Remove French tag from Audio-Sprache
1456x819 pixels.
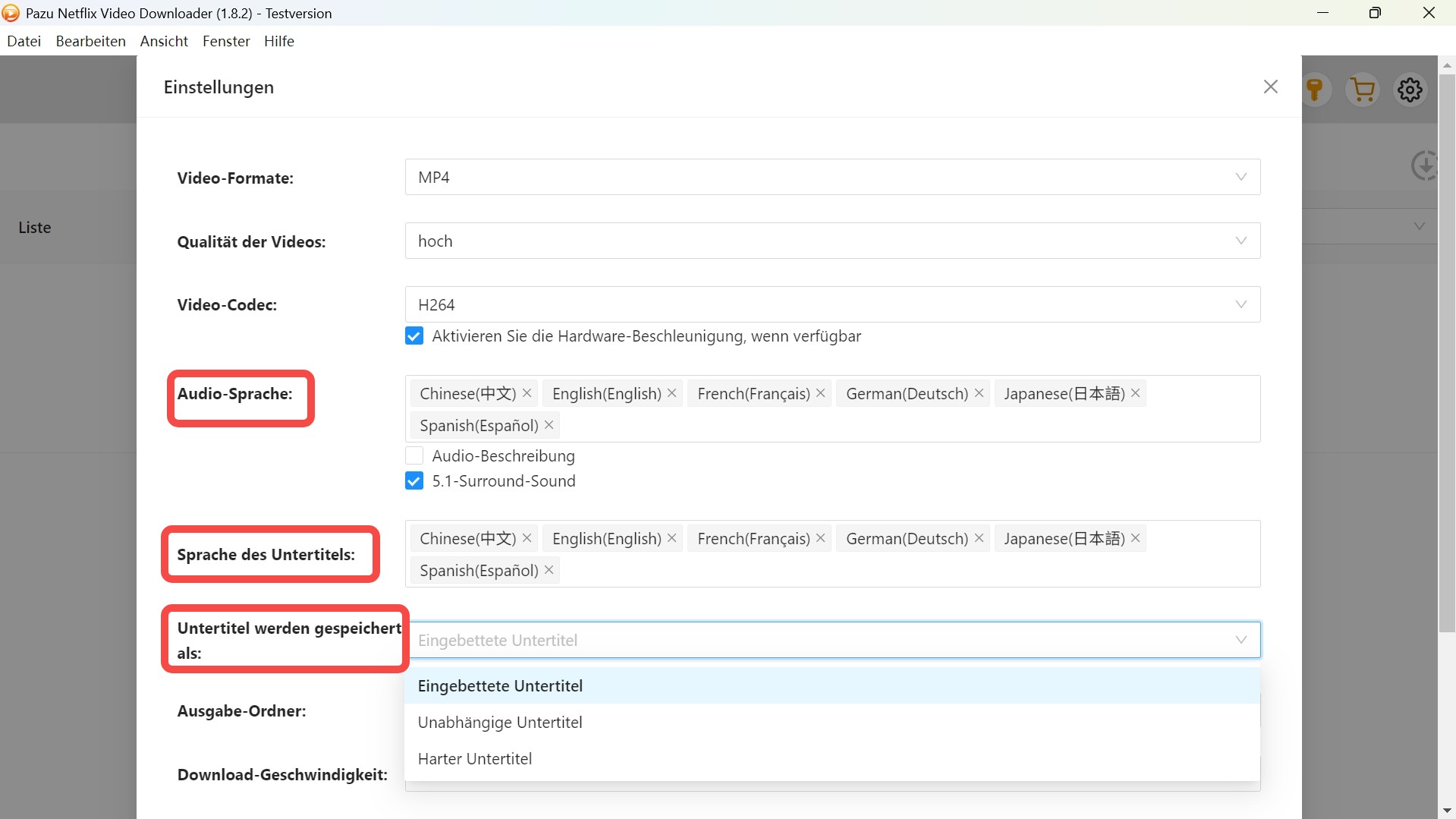(821, 393)
